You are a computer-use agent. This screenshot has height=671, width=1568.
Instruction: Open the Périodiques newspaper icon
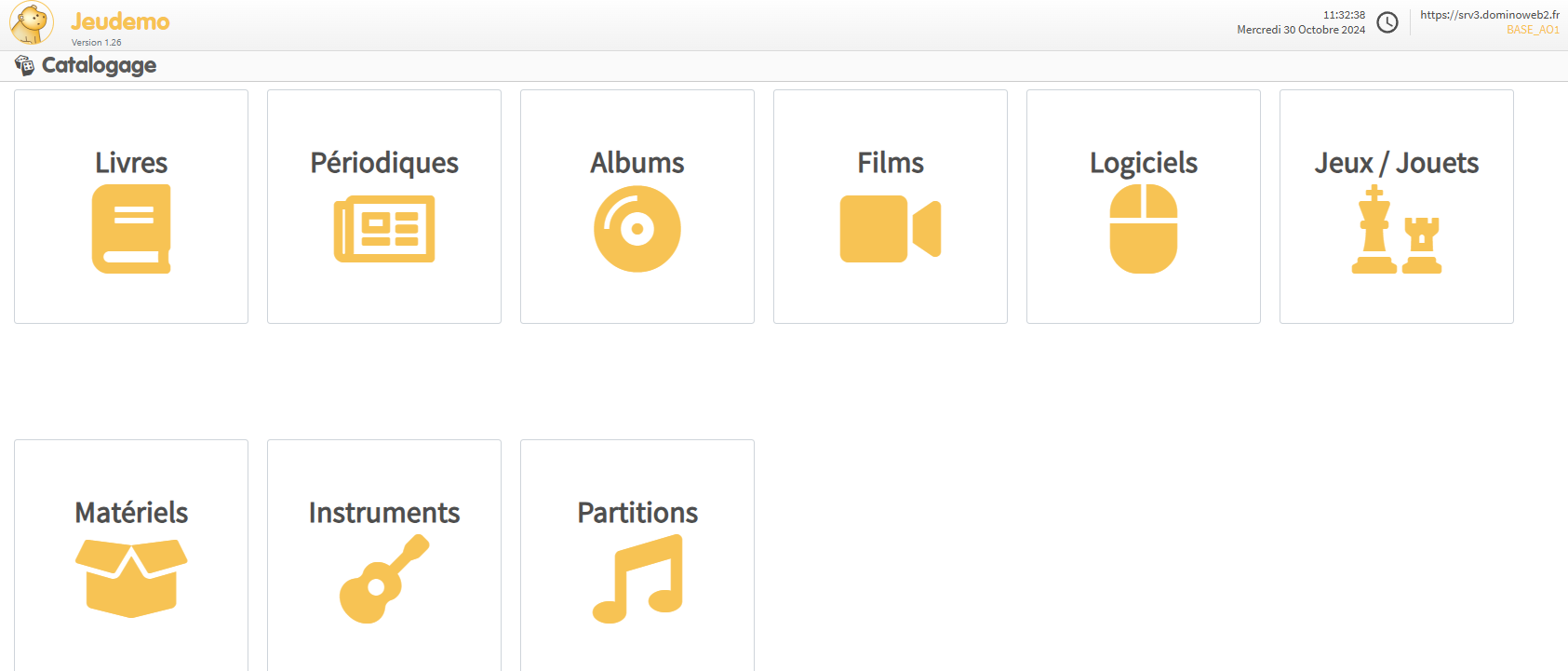[384, 229]
